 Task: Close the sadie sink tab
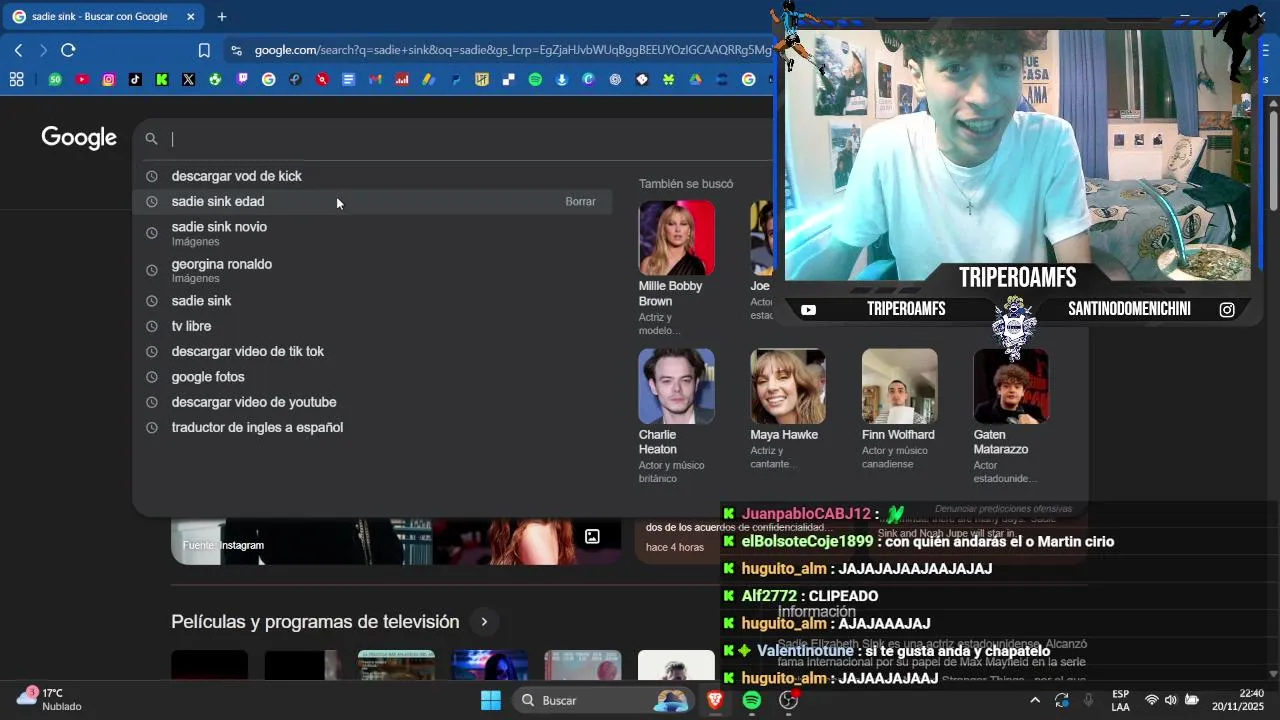(190, 16)
